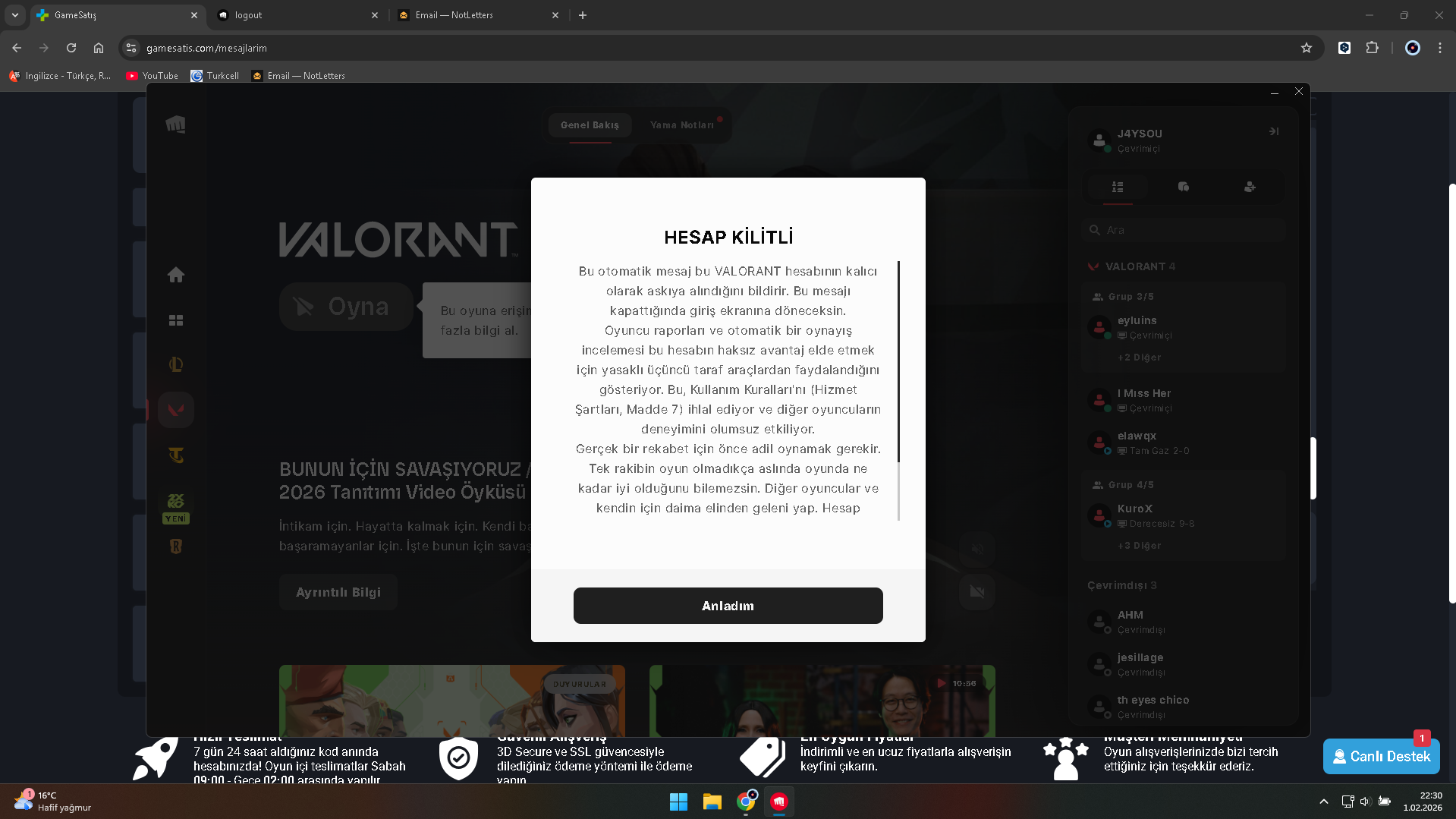
Task: Open the weather widget on taskbar
Action: (x=53, y=802)
